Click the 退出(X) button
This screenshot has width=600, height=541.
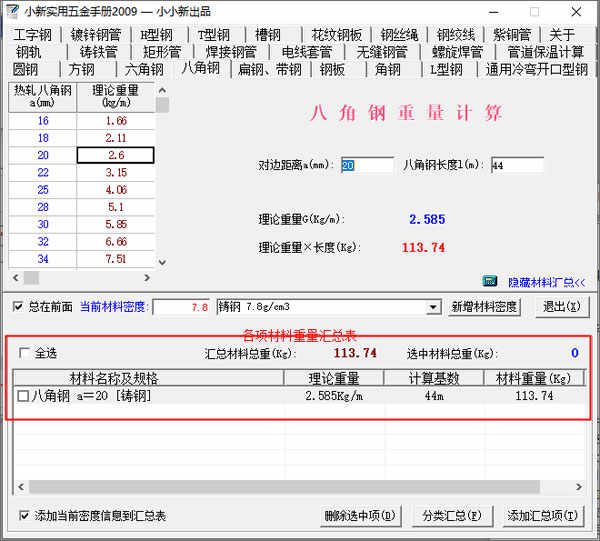[562, 307]
